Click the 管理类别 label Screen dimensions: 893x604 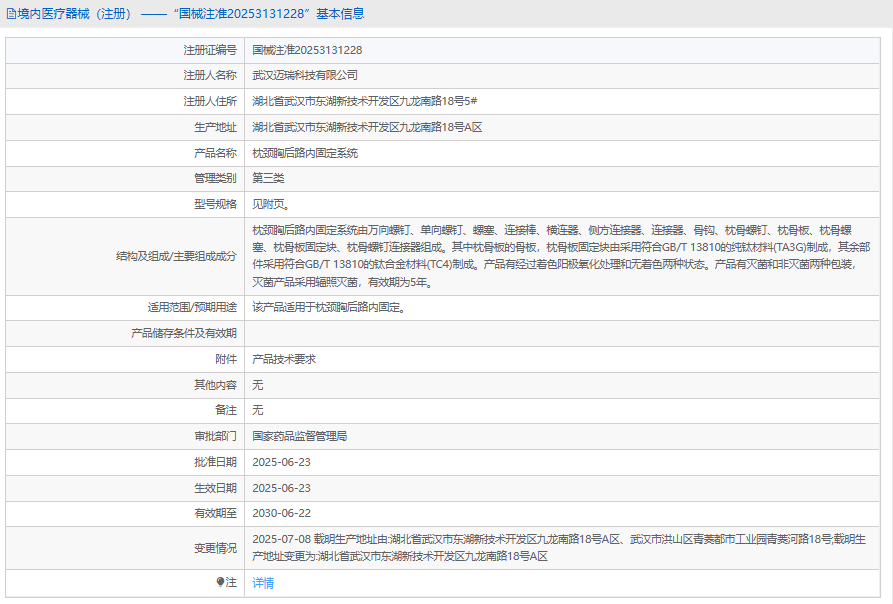[x=215, y=178]
